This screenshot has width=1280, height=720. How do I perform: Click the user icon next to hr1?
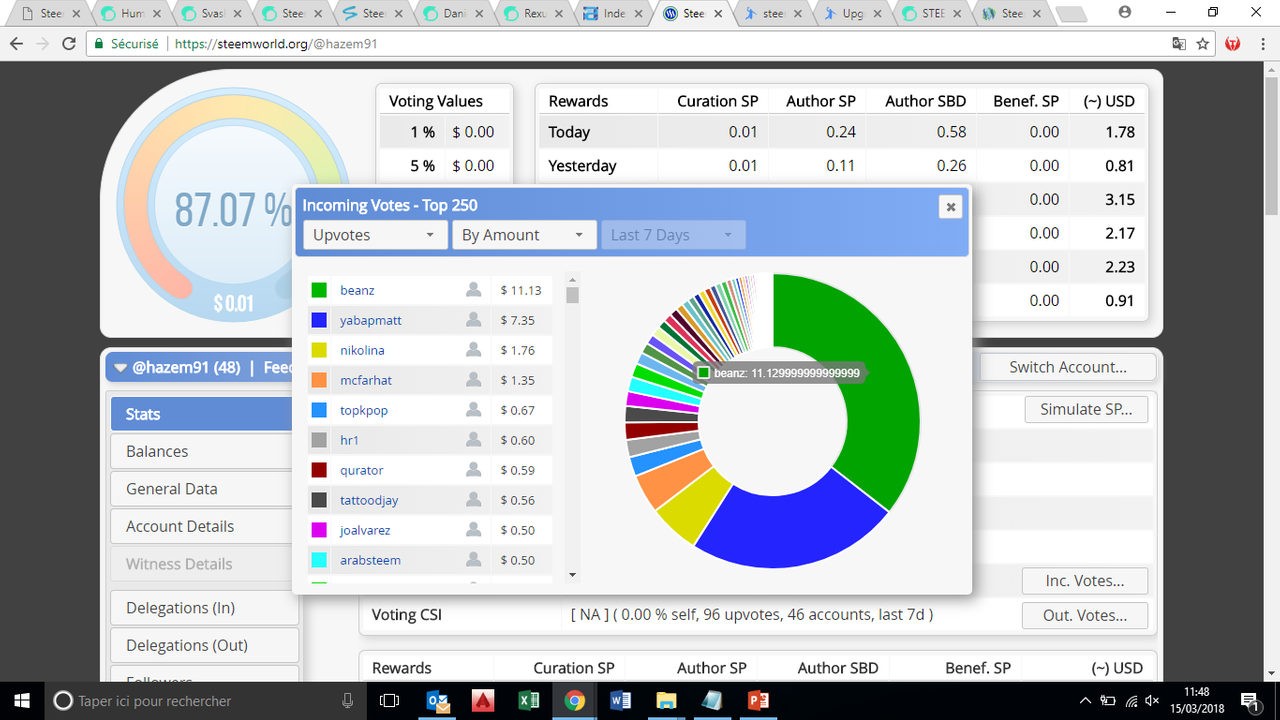[x=474, y=440]
